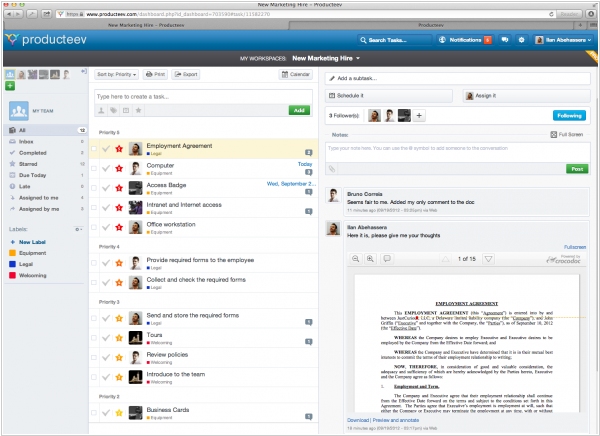Open the Labels settings gear dropdown
The height and width of the screenshot is (436, 600).
78,229
